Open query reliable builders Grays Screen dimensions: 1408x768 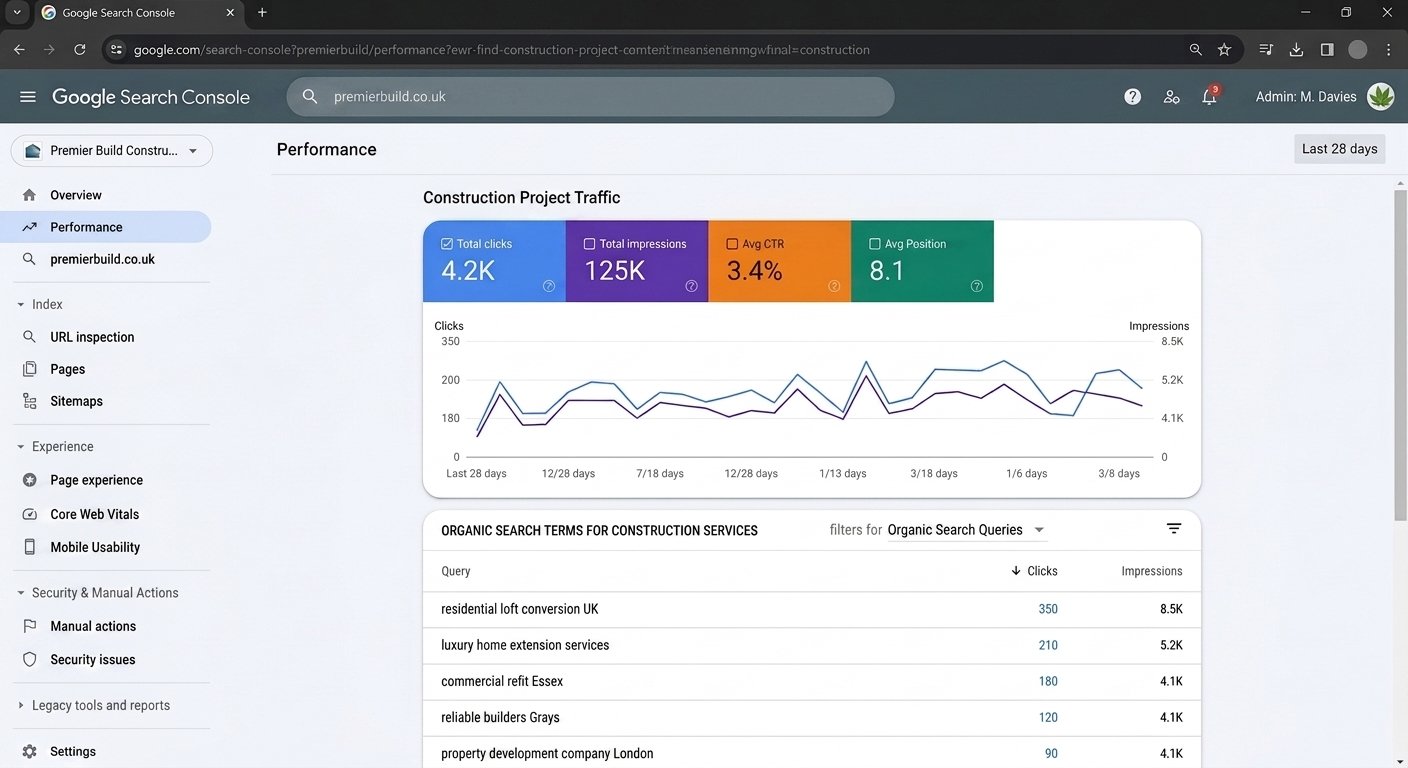tap(500, 717)
